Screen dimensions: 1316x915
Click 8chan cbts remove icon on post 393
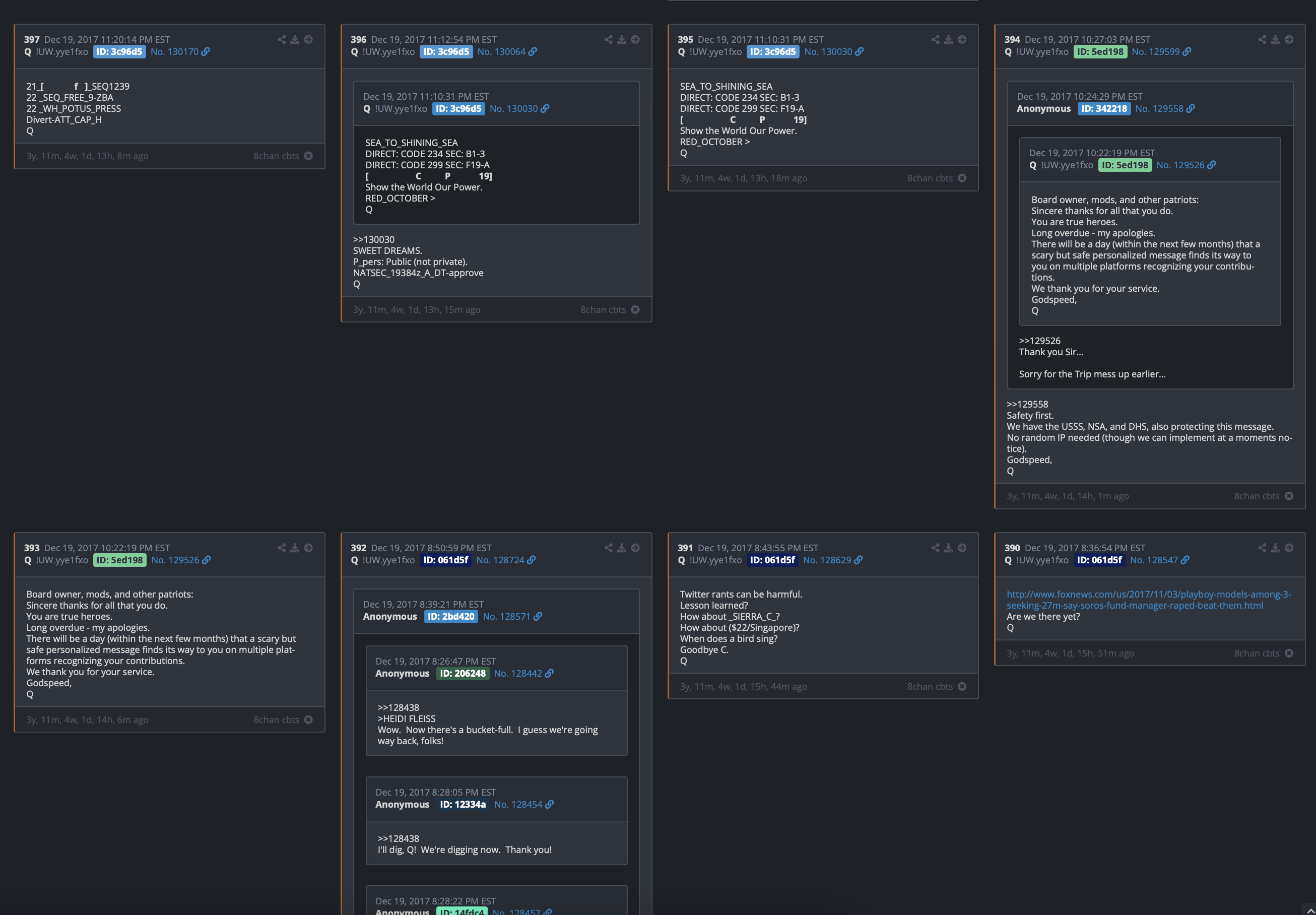pos(308,720)
